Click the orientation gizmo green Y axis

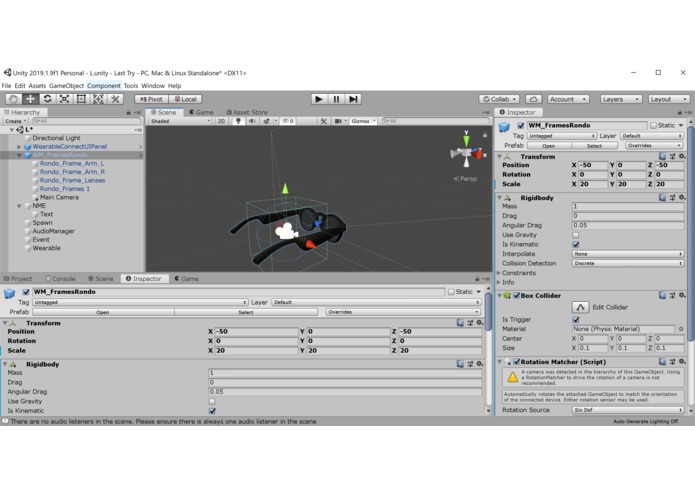pyautogui.click(x=466, y=140)
